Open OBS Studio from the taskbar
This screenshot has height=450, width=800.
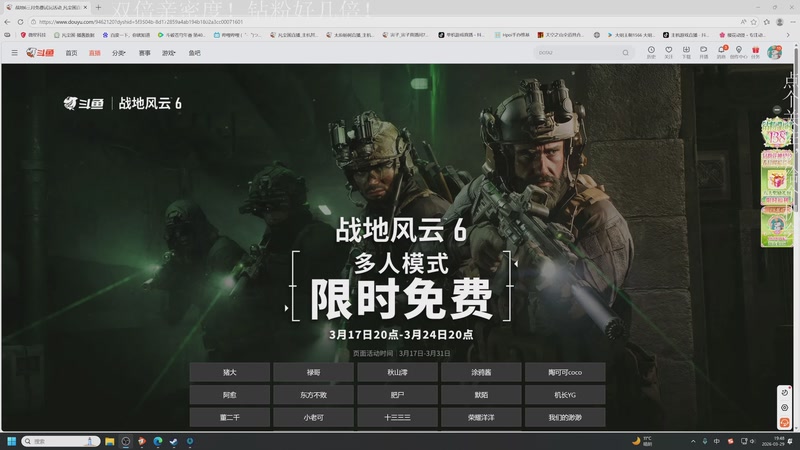tap(126, 441)
